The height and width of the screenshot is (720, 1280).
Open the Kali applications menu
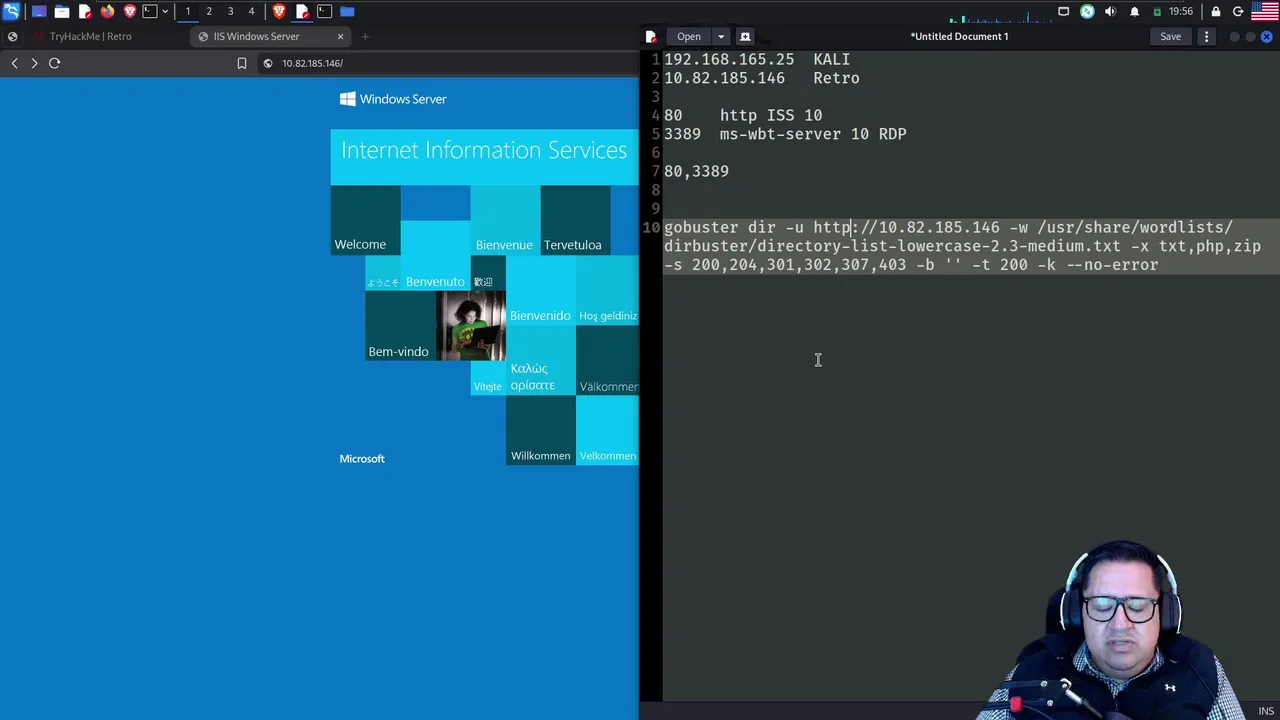11,11
